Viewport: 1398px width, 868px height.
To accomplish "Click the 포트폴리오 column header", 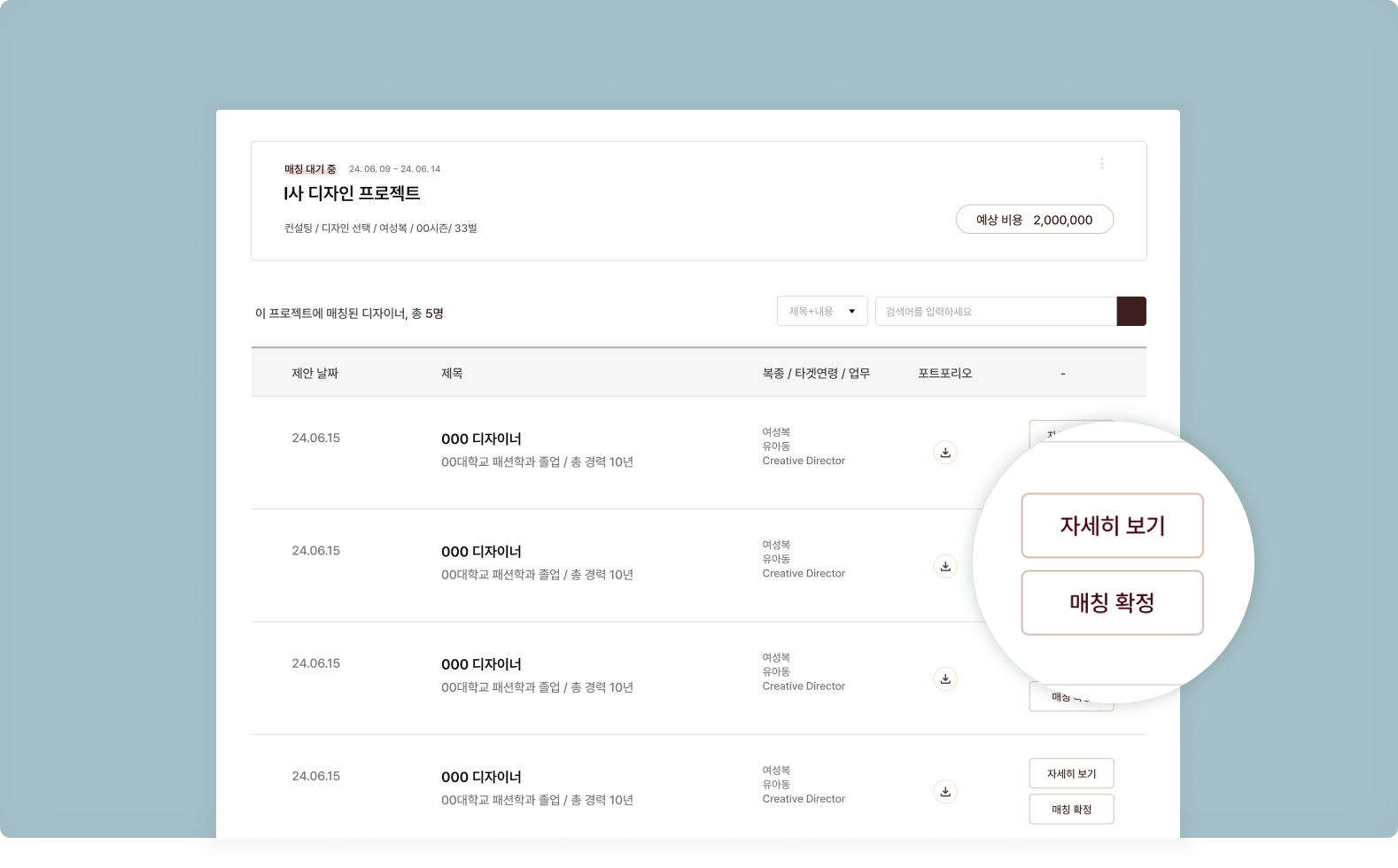I will (945, 374).
